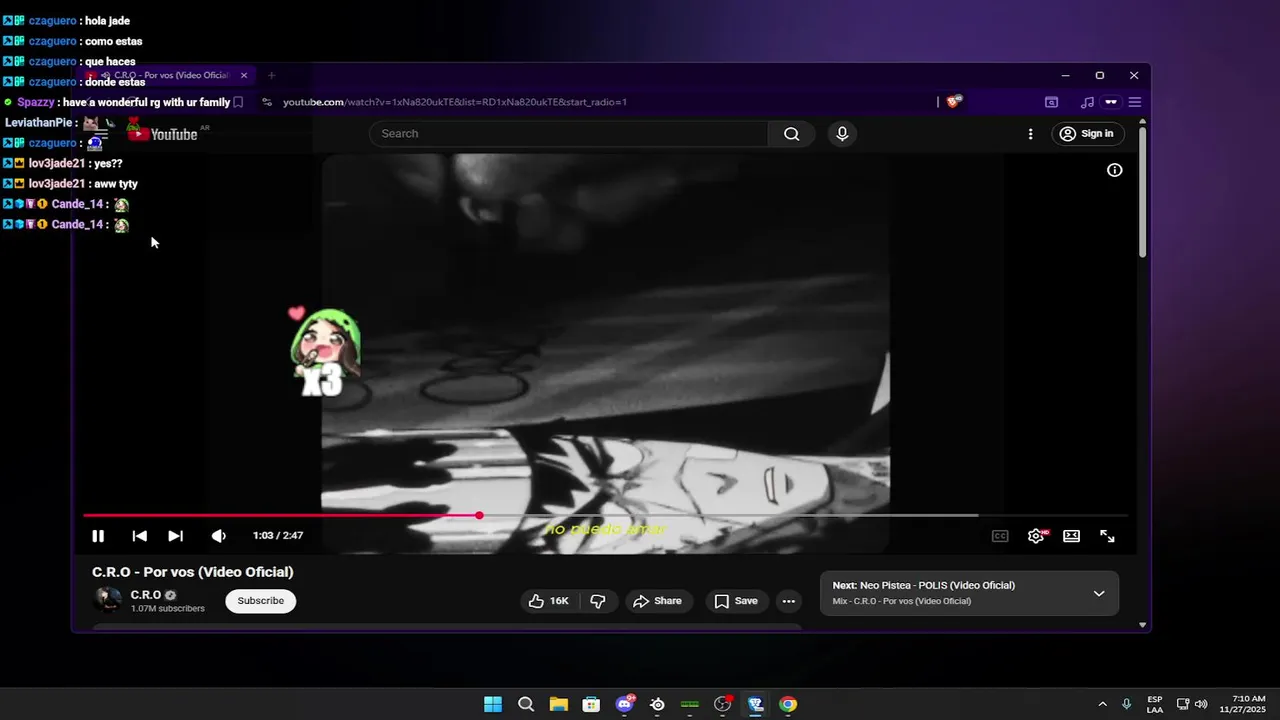Image resolution: width=1280 pixels, height=720 pixels.
Task: Pause the YouTube video
Action: coord(98,536)
